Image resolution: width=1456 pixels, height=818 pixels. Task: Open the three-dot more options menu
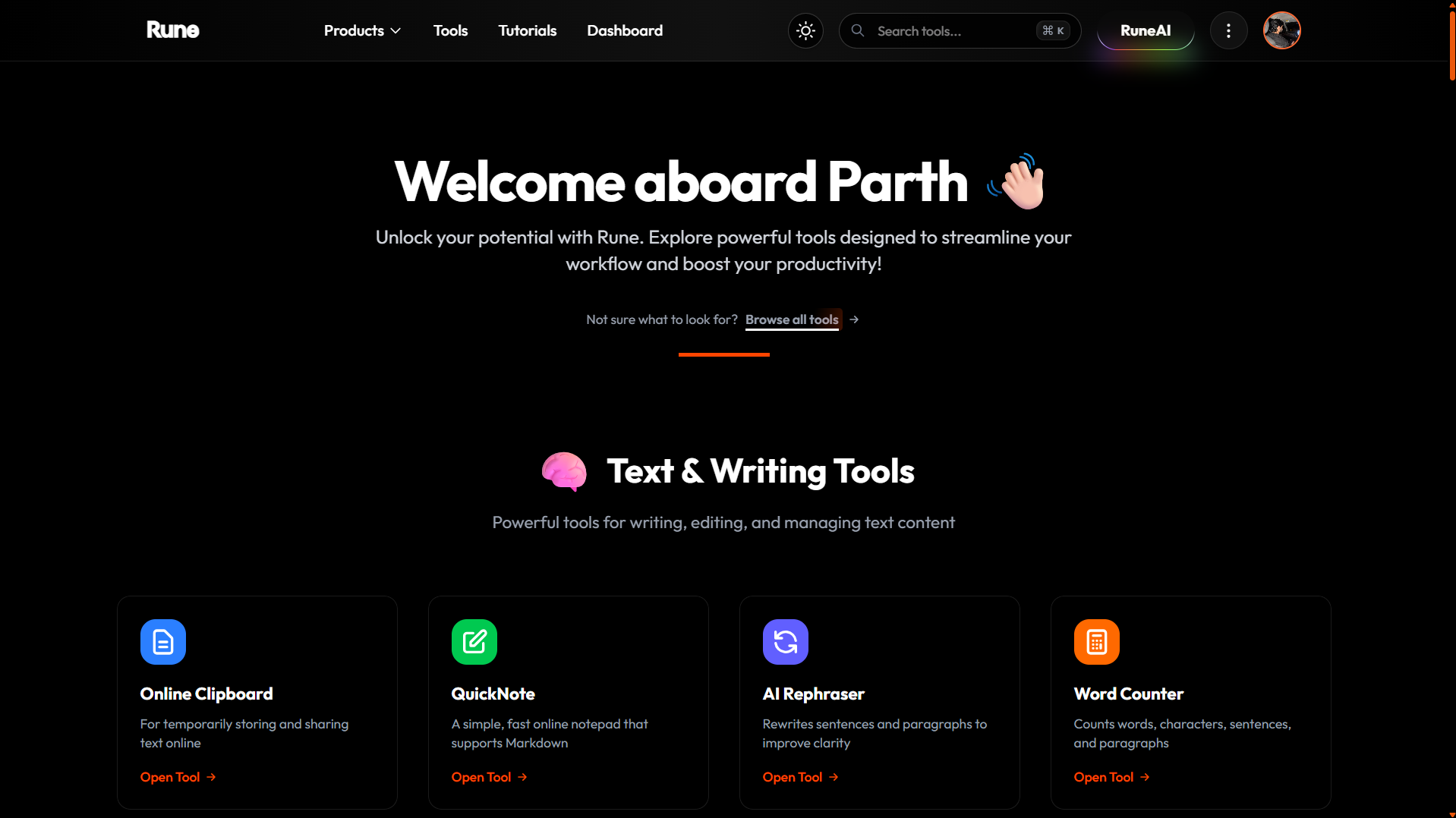coord(1228,31)
